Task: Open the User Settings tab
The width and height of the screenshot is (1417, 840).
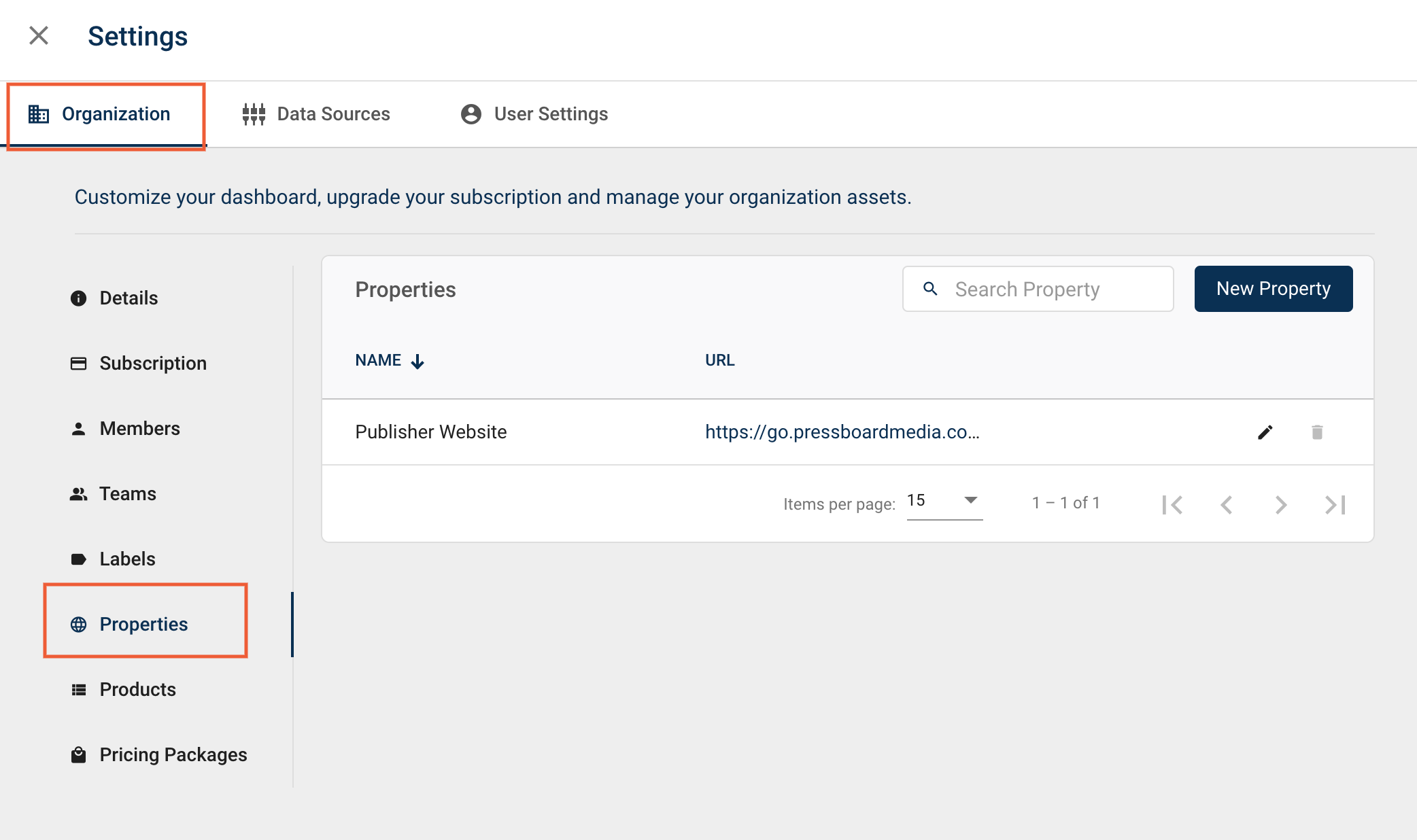Action: coord(534,114)
